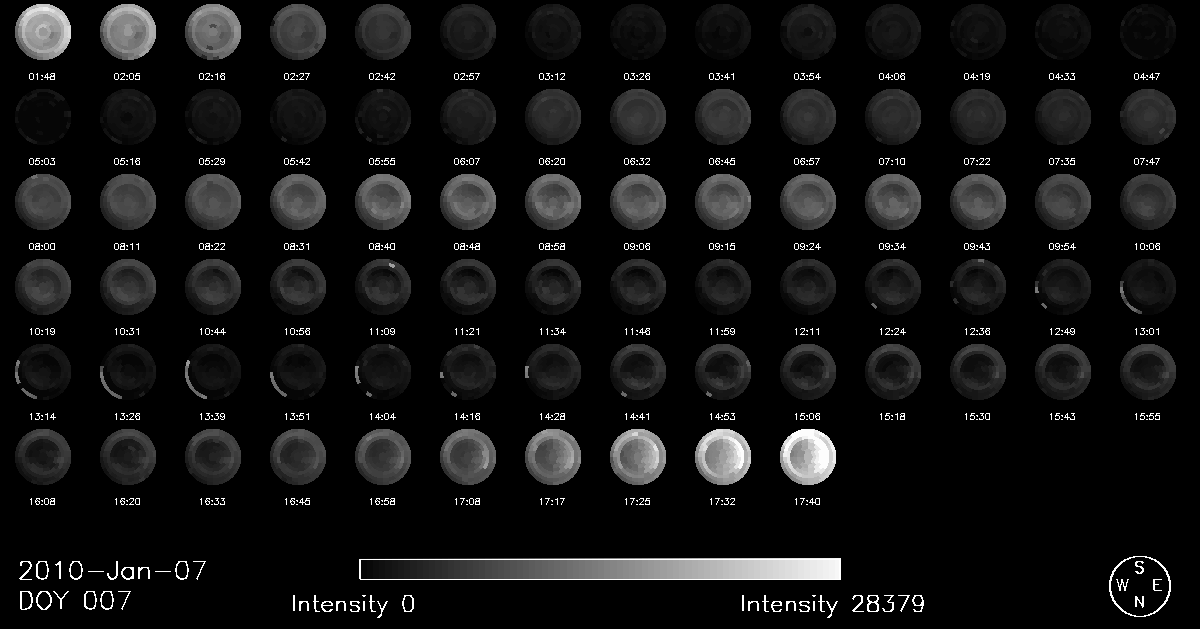Click the '04:33' timestamp label

(x=1062, y=76)
